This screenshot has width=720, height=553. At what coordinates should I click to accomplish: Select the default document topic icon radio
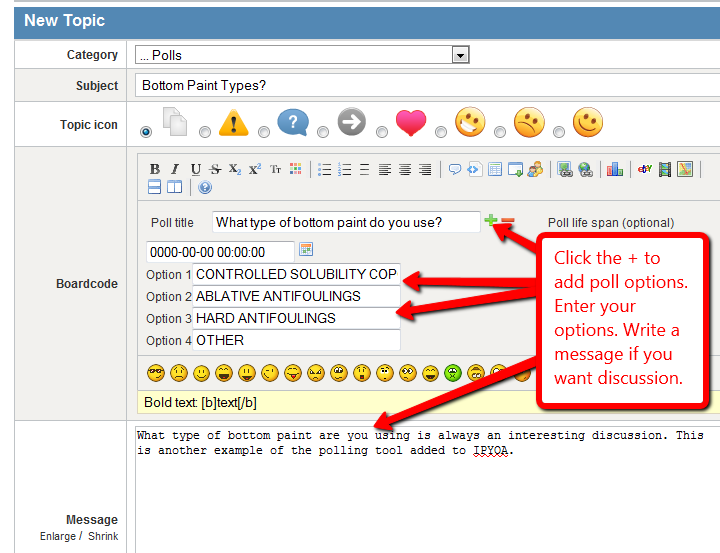[x=148, y=131]
